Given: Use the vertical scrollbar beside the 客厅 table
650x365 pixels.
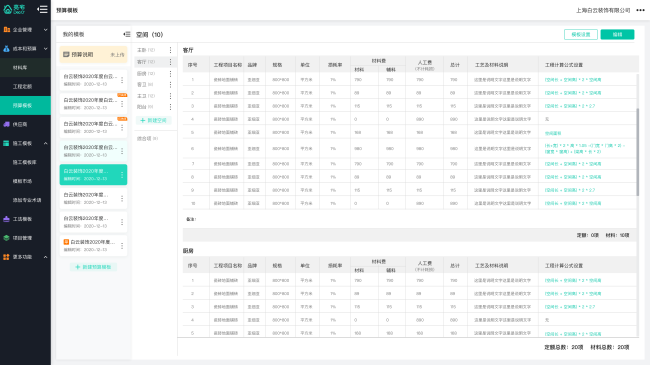Looking at the screenshot, I should click(638, 151).
